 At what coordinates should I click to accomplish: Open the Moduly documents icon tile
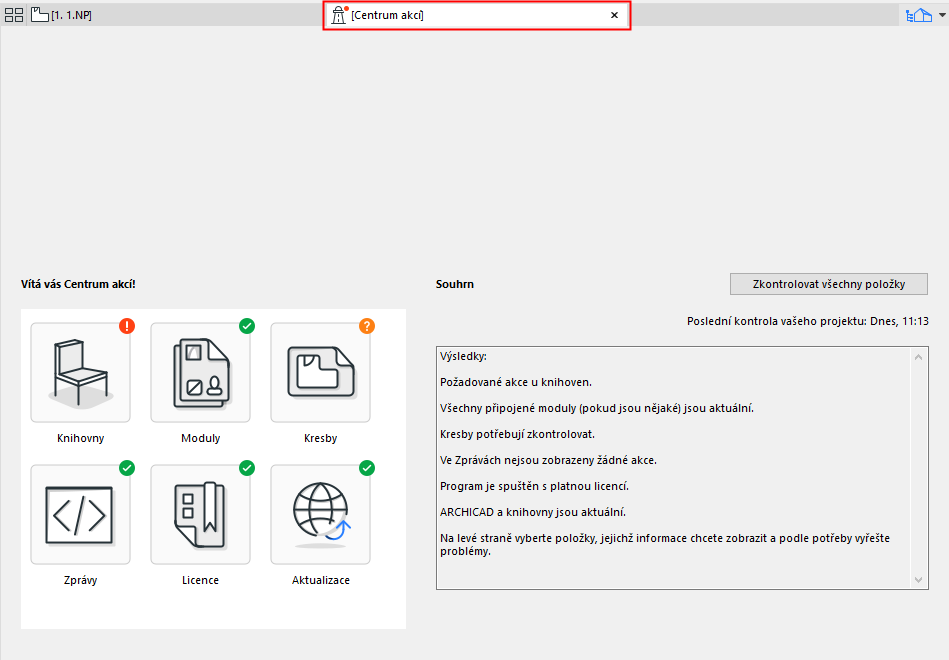pos(200,372)
